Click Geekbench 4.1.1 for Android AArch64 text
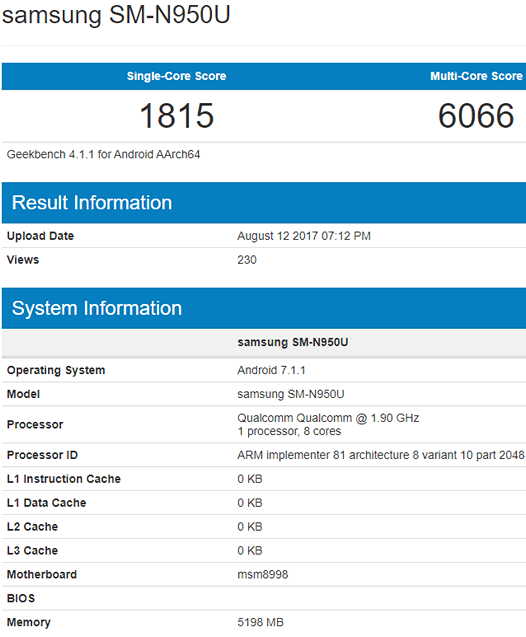 click(104, 154)
